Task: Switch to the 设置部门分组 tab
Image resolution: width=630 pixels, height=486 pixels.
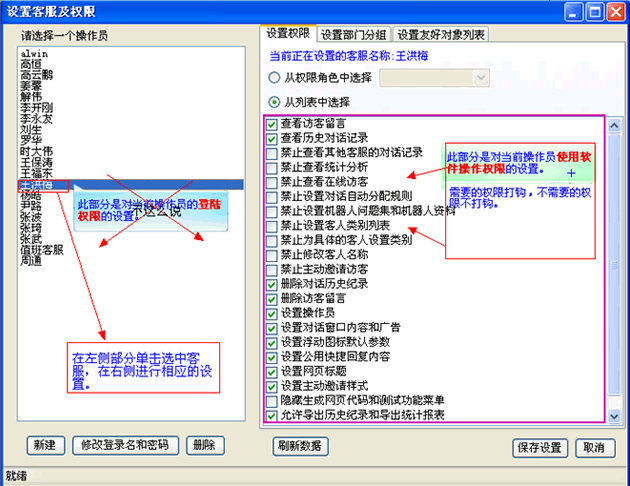Action: (354, 34)
